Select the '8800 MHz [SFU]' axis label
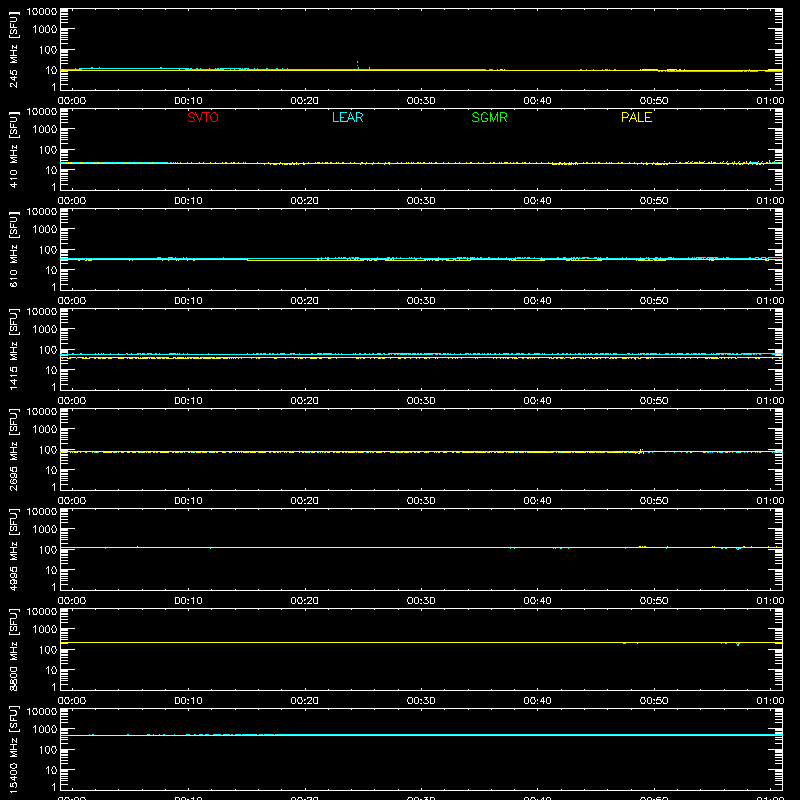Image resolution: width=800 pixels, height=800 pixels. click(x=13, y=649)
